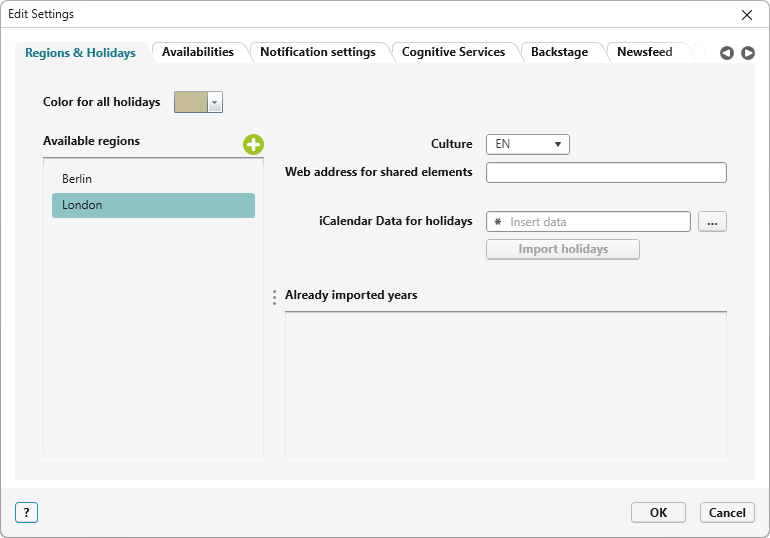Click the Already imported years list area
The image size is (770, 538).
click(505, 385)
